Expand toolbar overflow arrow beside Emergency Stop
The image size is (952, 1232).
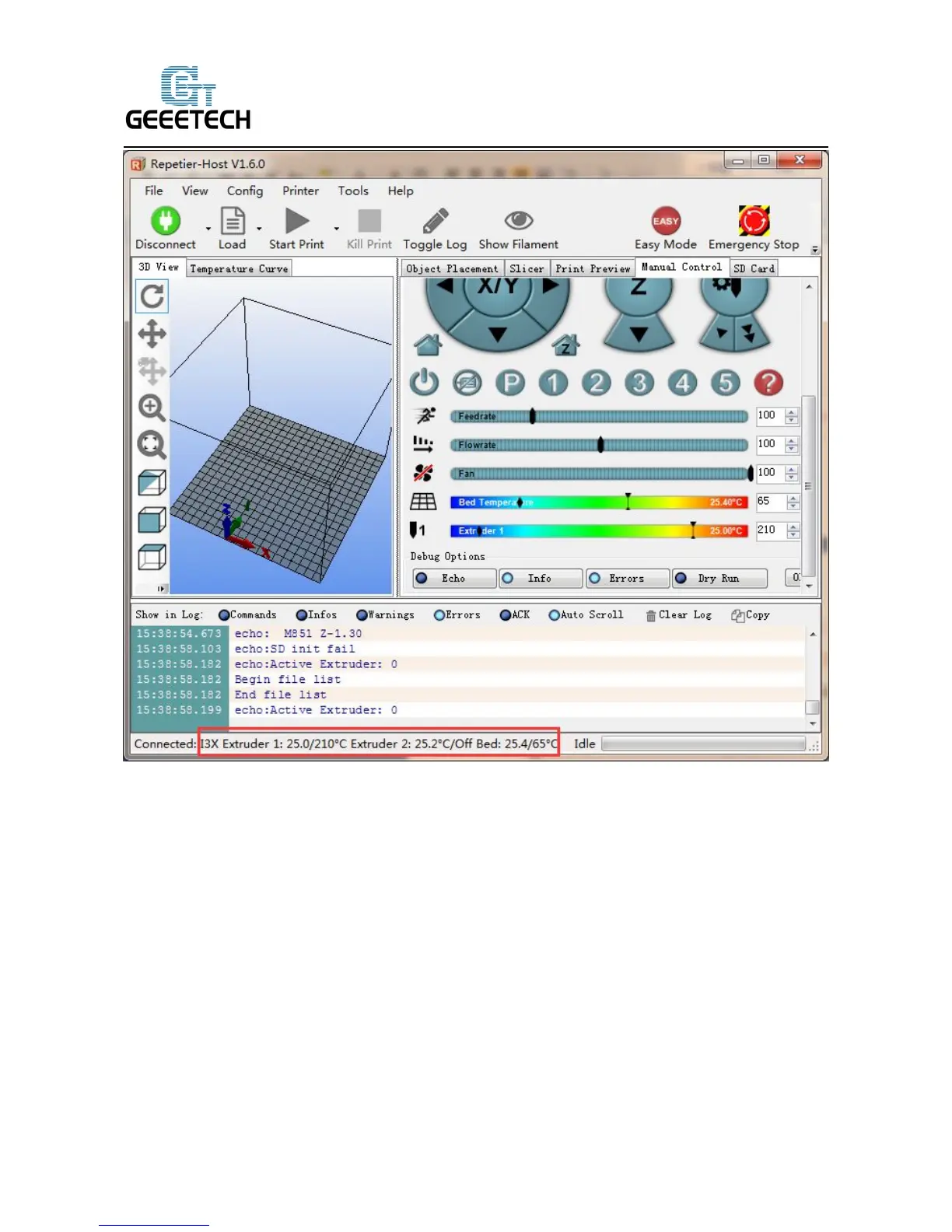click(x=815, y=250)
